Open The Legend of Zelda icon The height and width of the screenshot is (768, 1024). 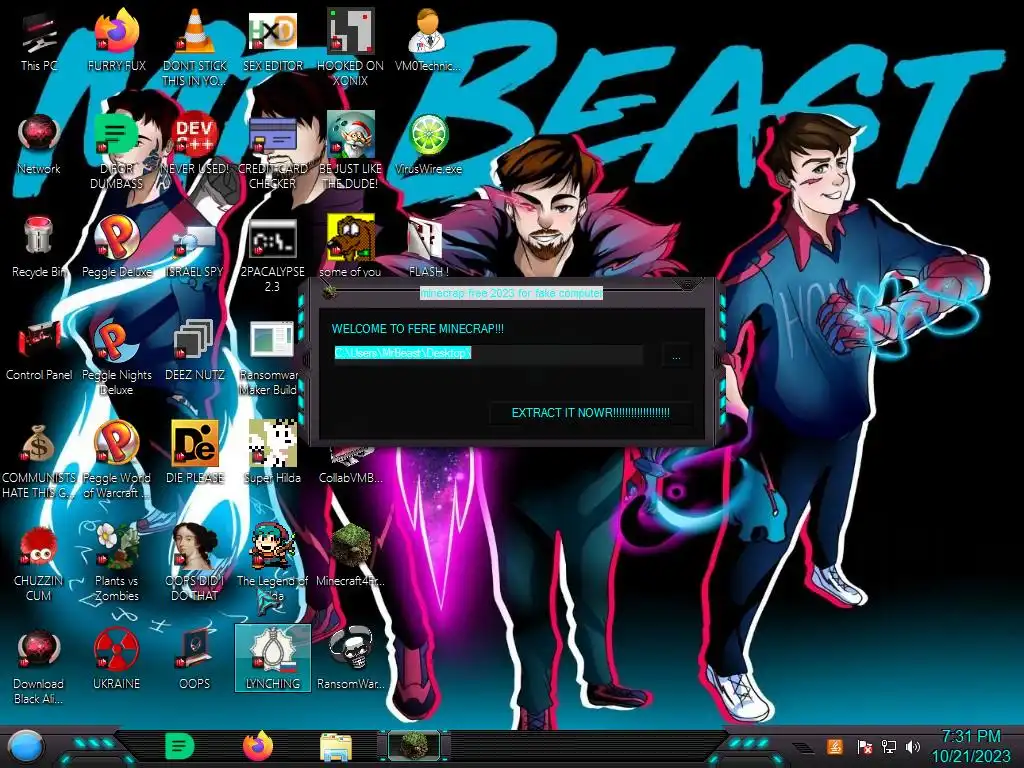pyautogui.click(x=273, y=563)
